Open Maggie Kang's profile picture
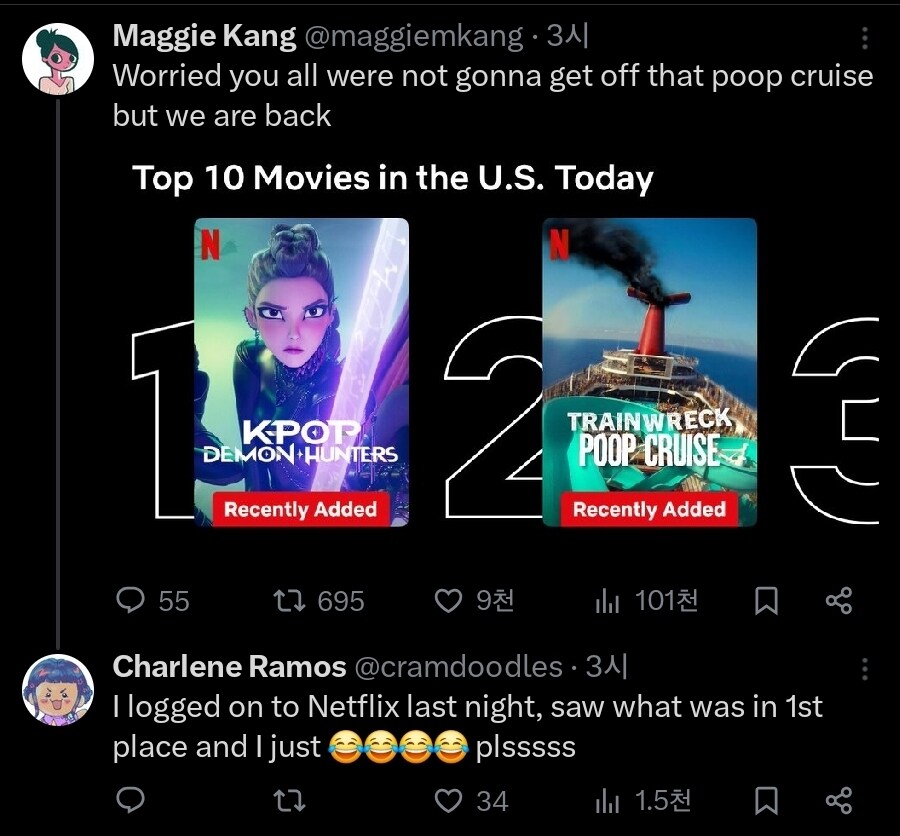Screen dimensions: 900x836 58,59
